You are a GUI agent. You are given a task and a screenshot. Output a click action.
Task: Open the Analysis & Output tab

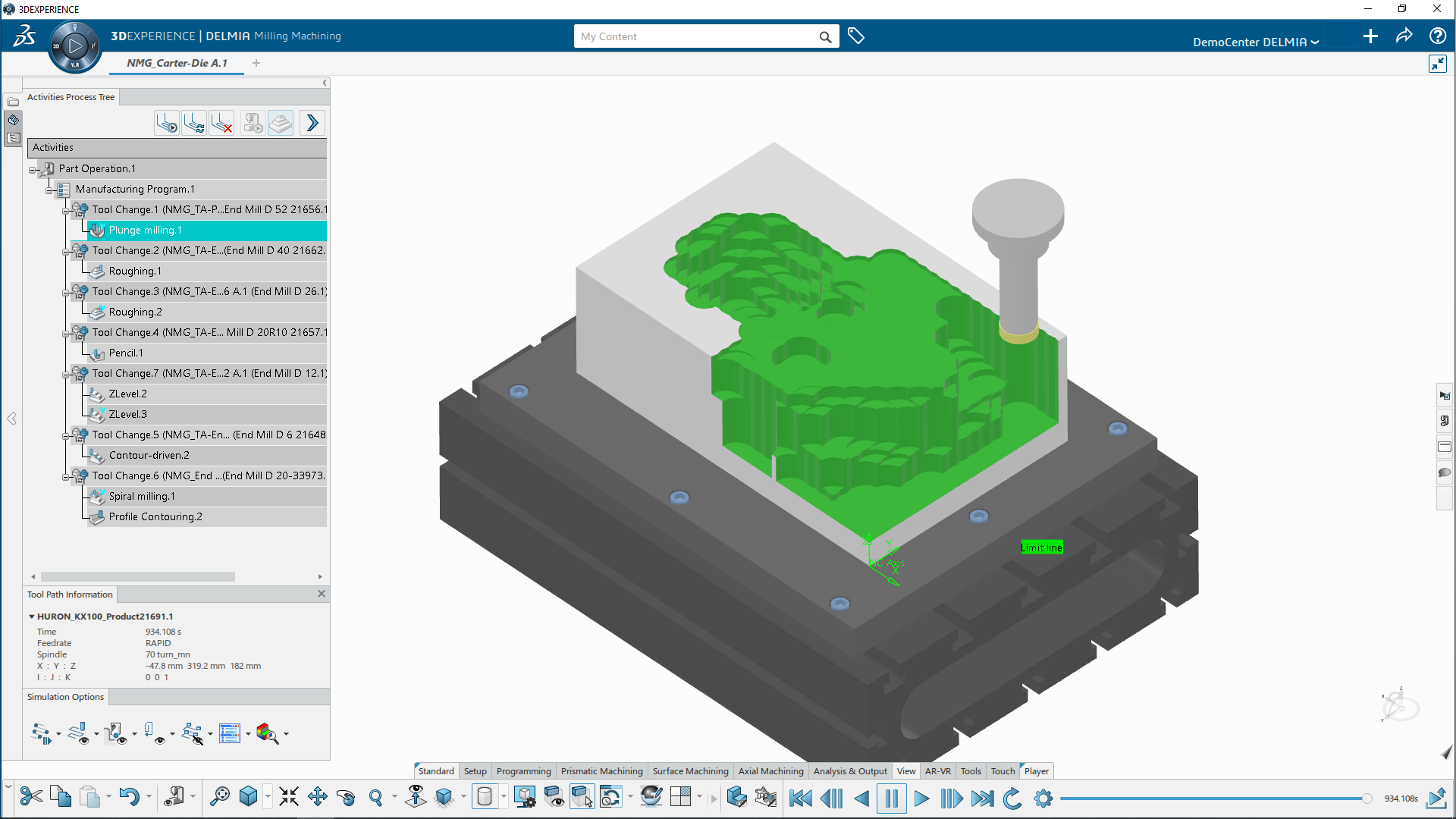pyautogui.click(x=850, y=770)
